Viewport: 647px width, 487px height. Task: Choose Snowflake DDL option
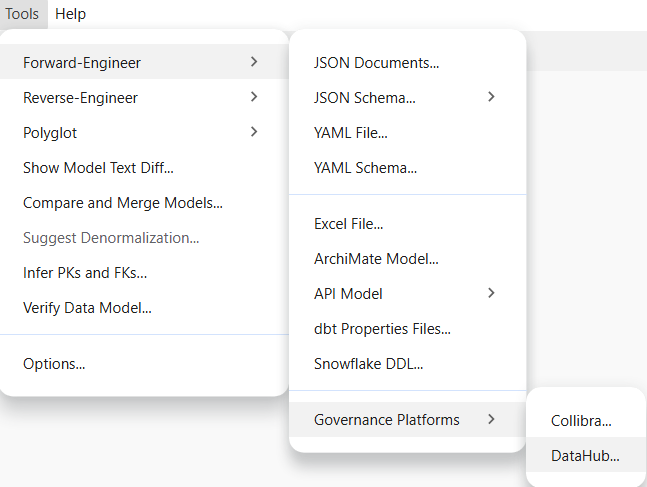368,364
